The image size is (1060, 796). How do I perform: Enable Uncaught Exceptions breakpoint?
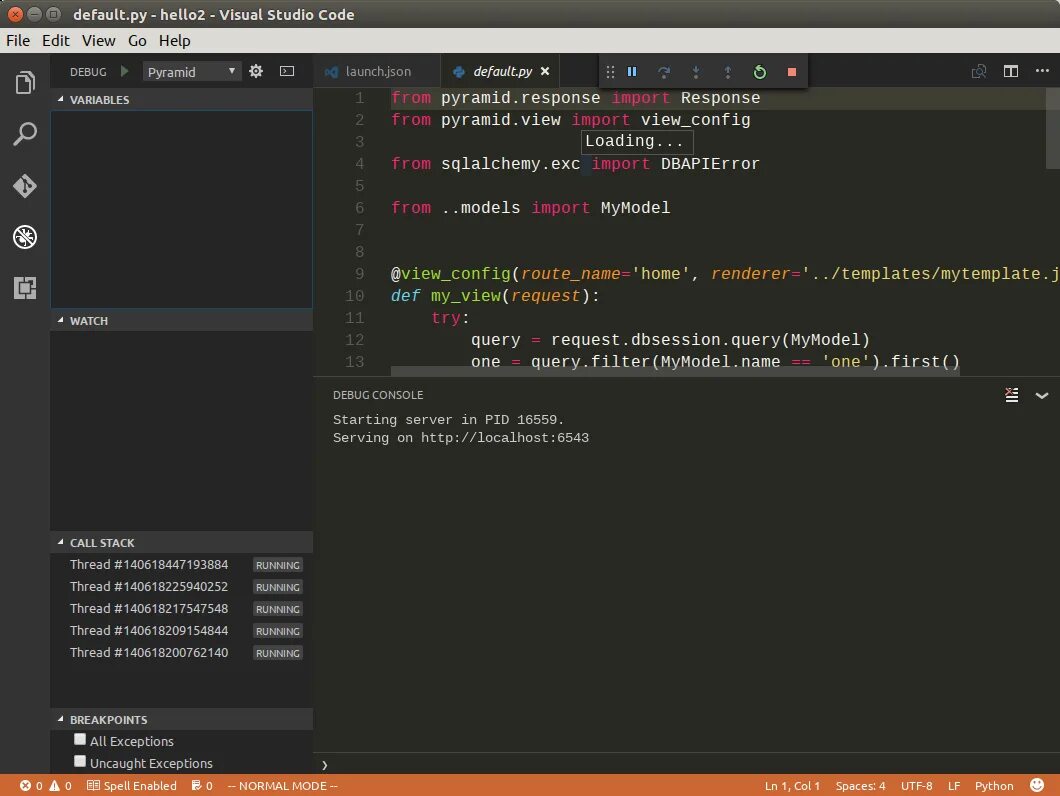[x=80, y=762]
